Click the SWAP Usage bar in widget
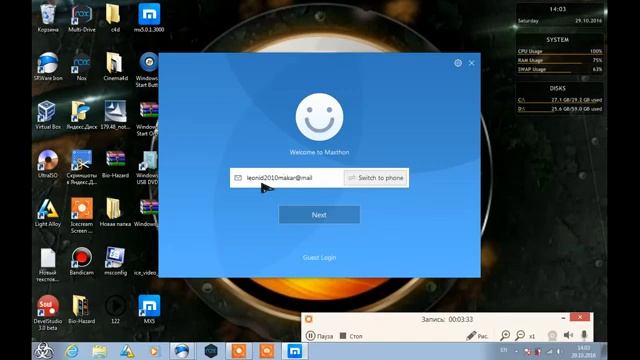640x360 pixels. [x=560, y=70]
